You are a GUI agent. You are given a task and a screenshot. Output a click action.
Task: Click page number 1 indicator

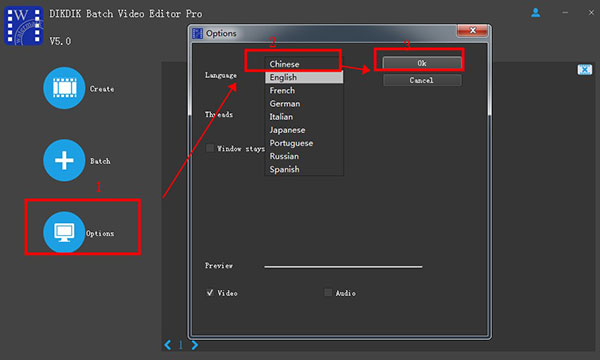click(181, 345)
